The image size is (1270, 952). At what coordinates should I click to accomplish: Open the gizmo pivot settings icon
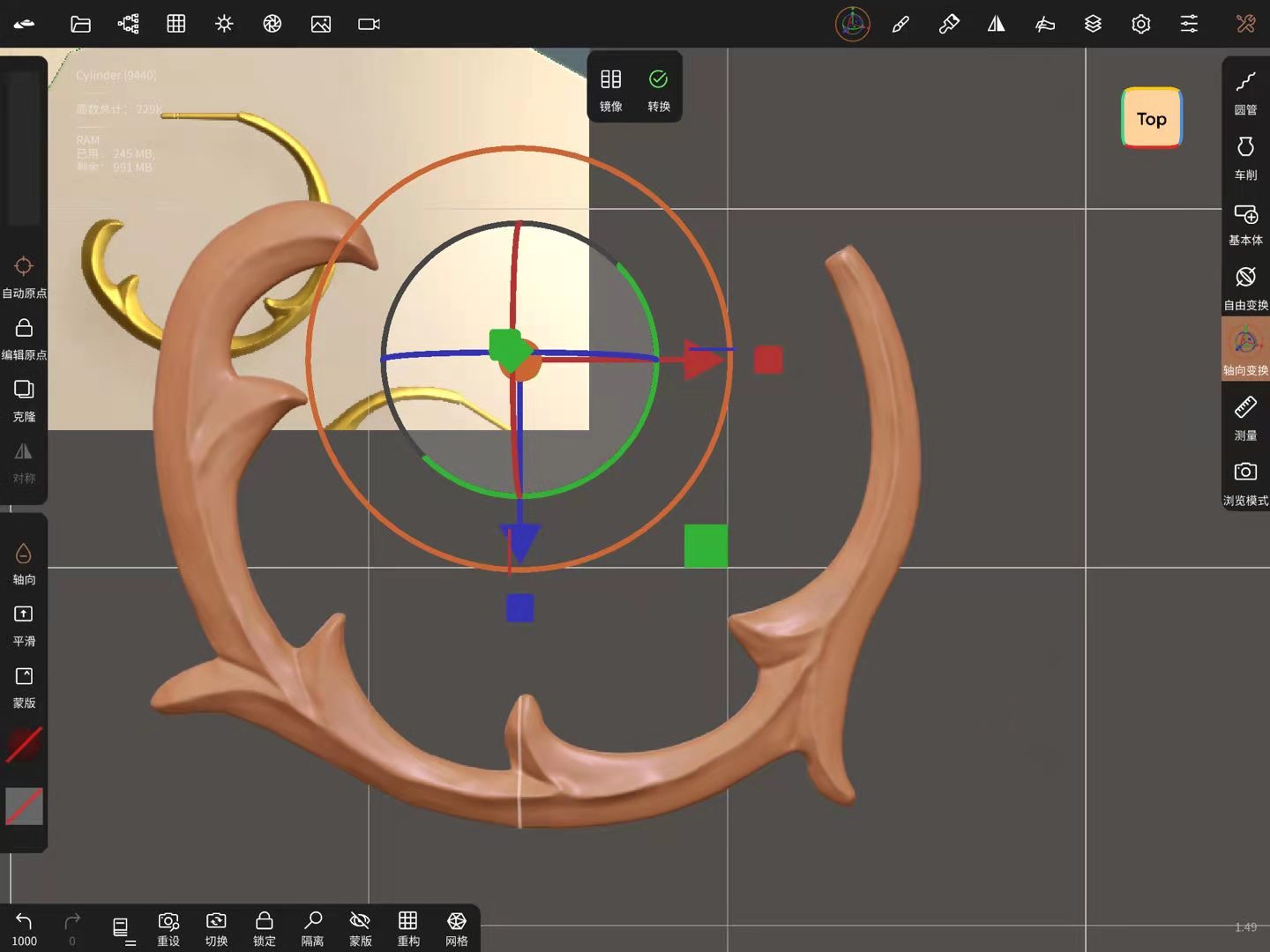click(x=853, y=24)
